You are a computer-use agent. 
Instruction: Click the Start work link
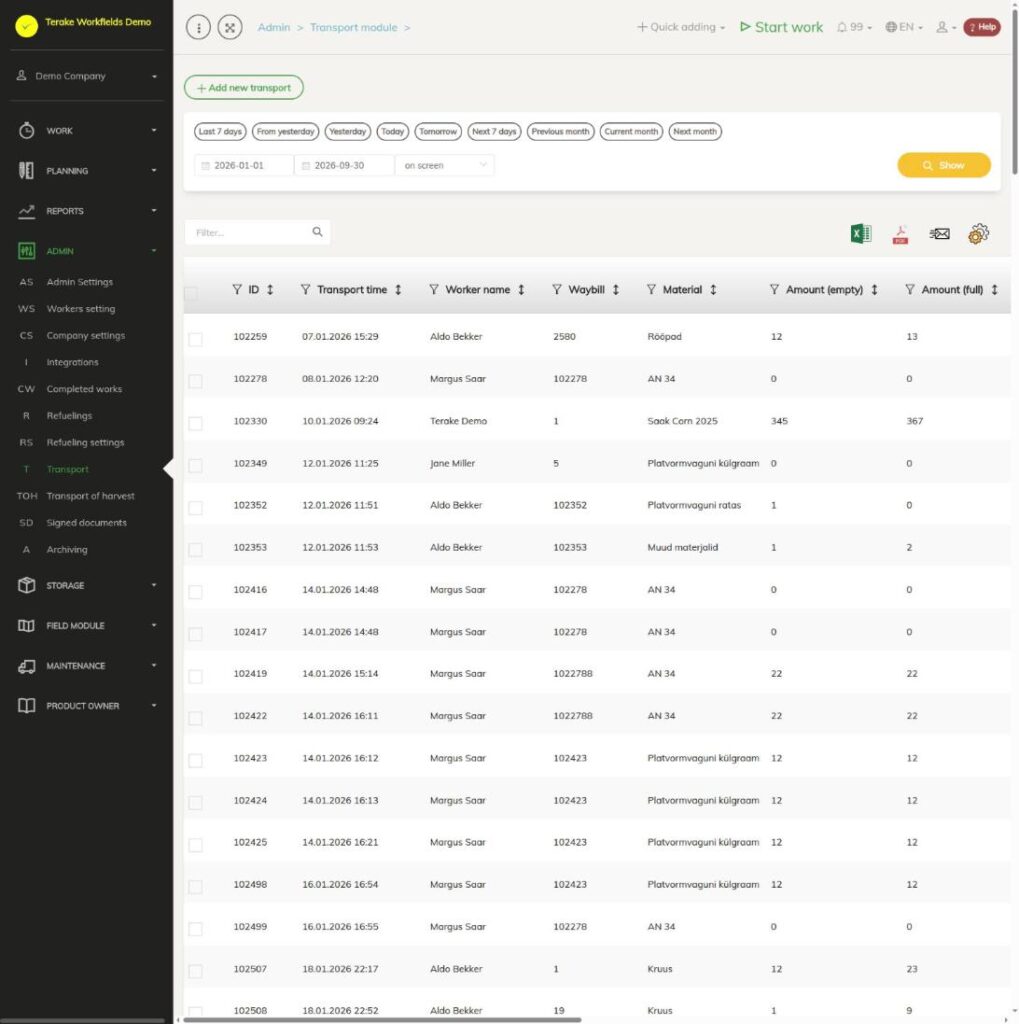coord(781,27)
